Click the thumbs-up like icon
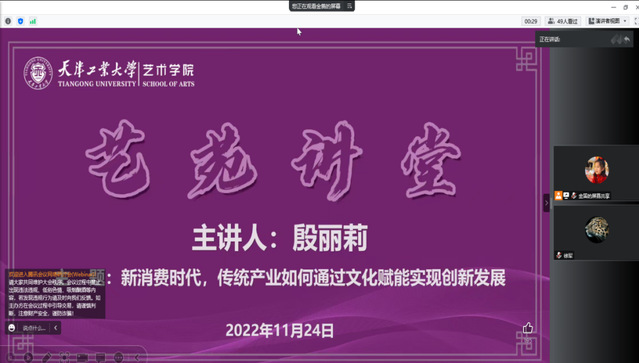The width and height of the screenshot is (639, 363). 528,328
